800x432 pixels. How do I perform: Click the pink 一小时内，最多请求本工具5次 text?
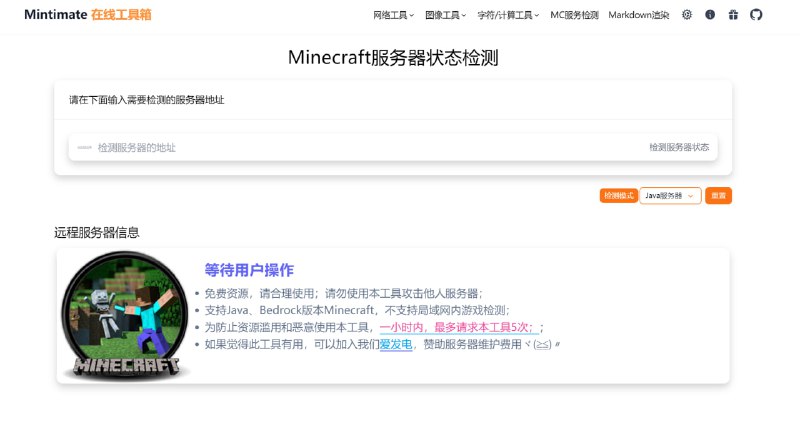tap(458, 327)
